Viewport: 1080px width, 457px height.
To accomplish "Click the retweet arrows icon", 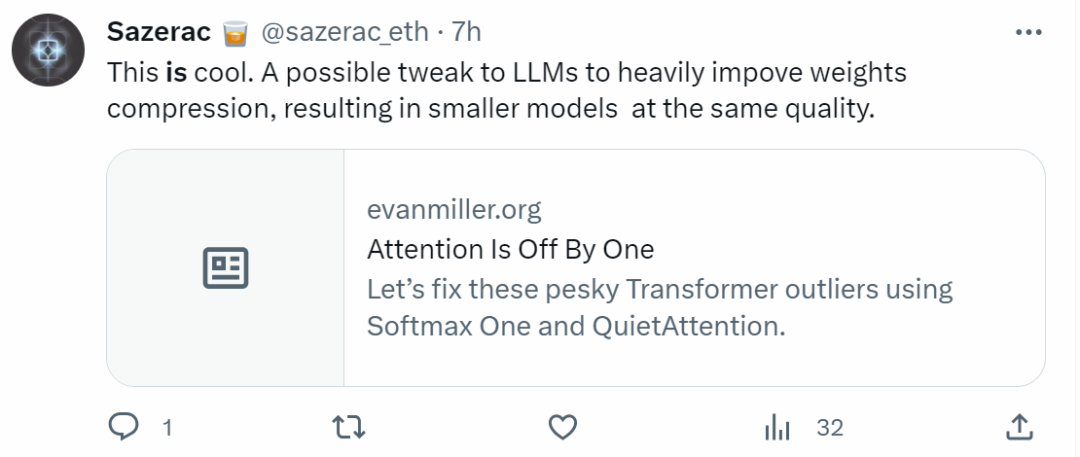I will coord(349,428).
